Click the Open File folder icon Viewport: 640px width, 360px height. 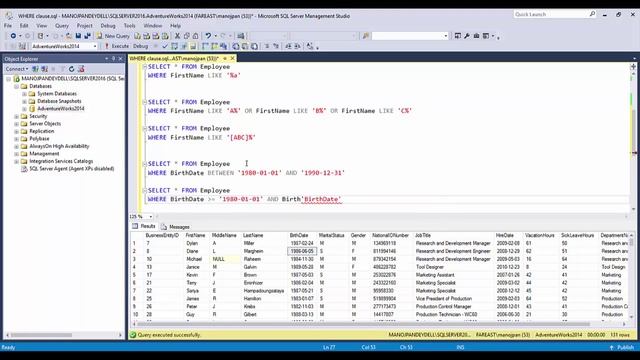pyautogui.click(x=69, y=36)
